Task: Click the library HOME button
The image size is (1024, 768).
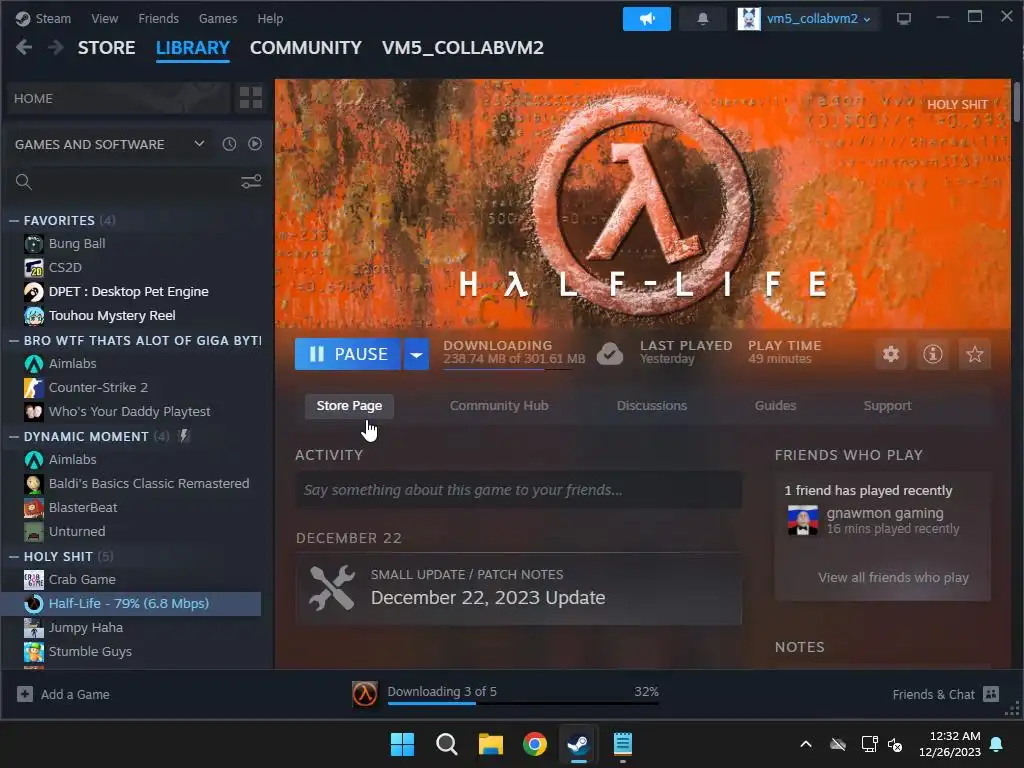Action: (119, 98)
